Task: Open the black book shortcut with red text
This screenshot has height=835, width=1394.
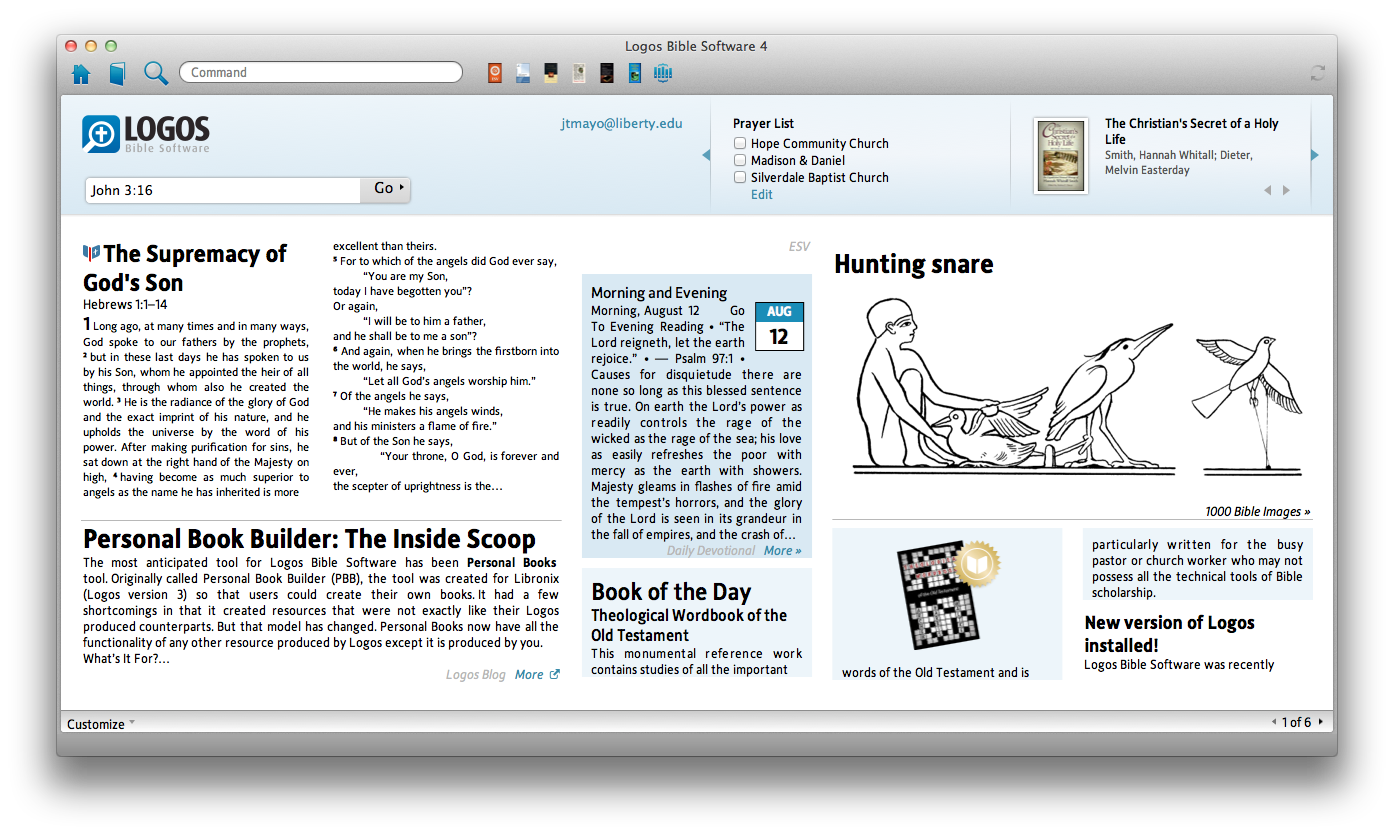Action: (x=606, y=72)
